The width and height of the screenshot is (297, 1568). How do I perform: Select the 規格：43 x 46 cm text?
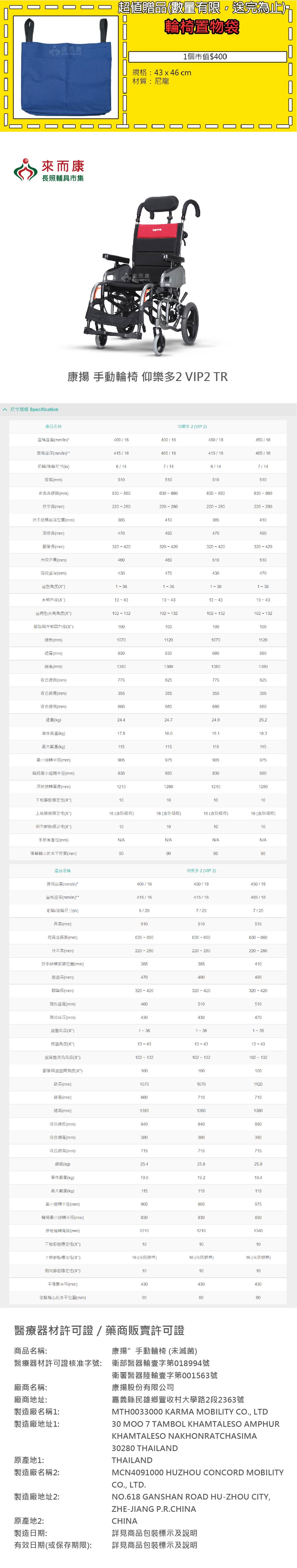click(162, 72)
